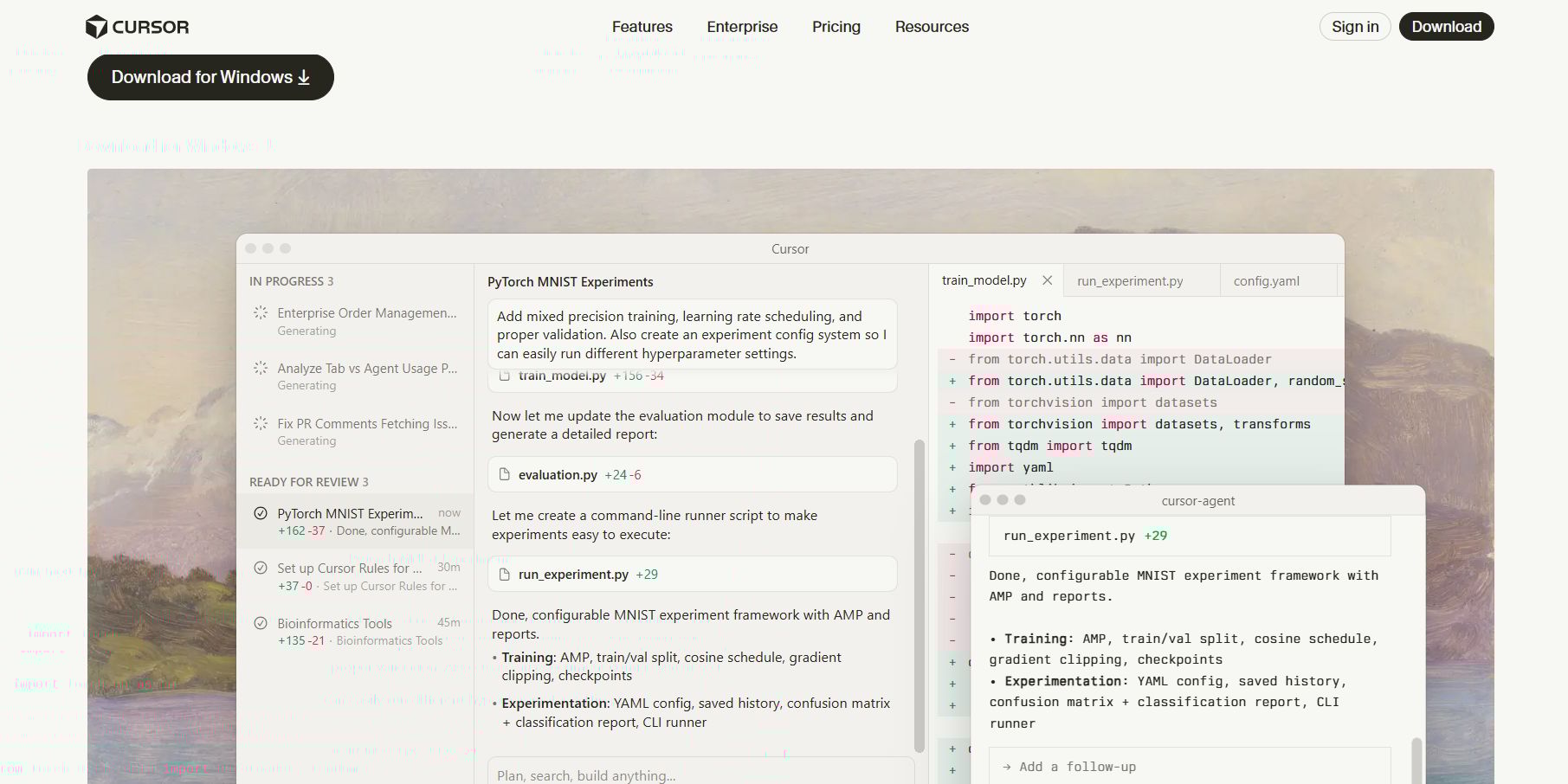Focus the 'Add a follow-up' field
Viewport: 1568px width, 784px height.
[x=1190, y=766]
